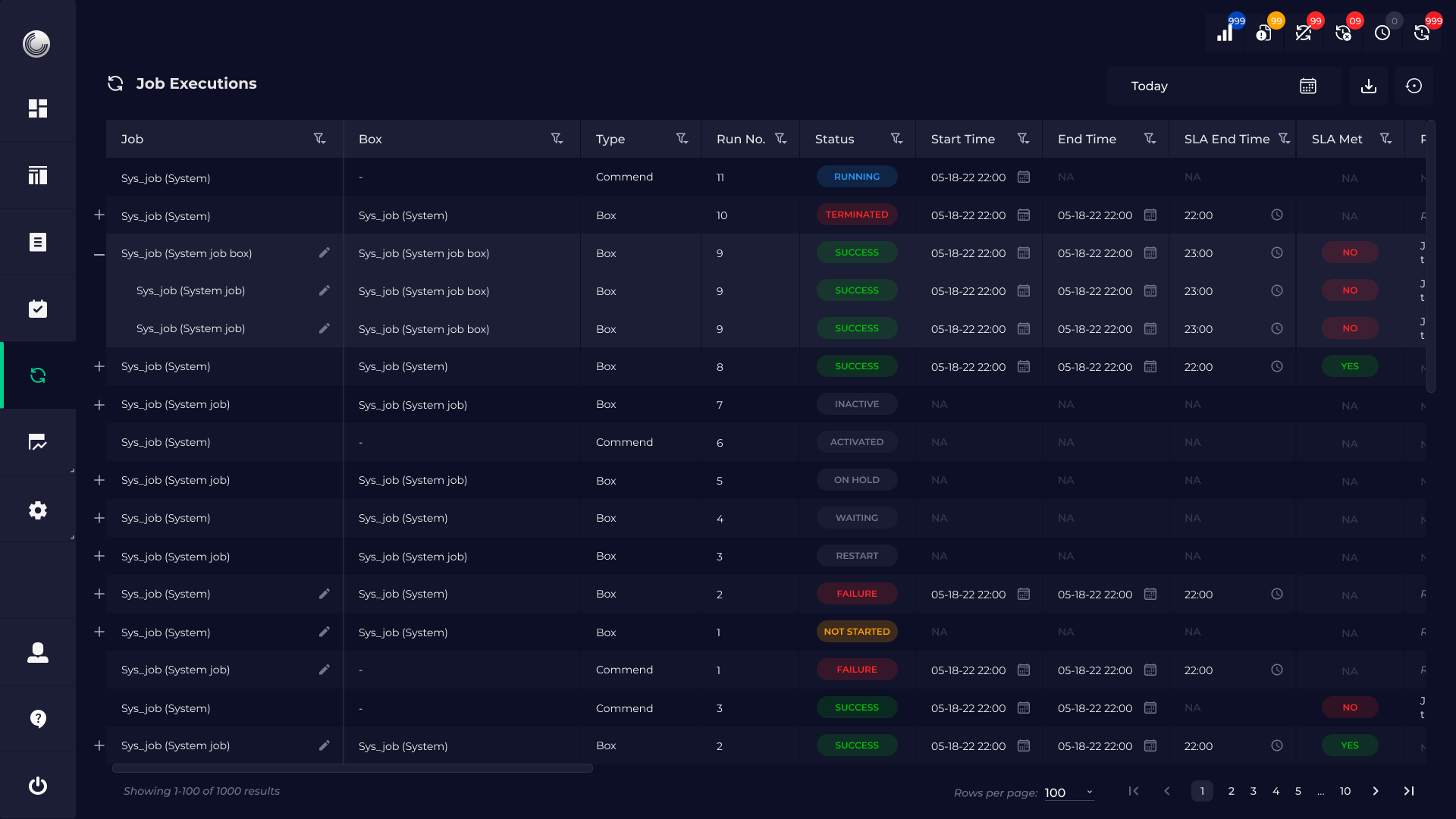The height and width of the screenshot is (819, 1456).
Task: Expand the Sys_job row with Run No. 10
Action: tap(99, 215)
